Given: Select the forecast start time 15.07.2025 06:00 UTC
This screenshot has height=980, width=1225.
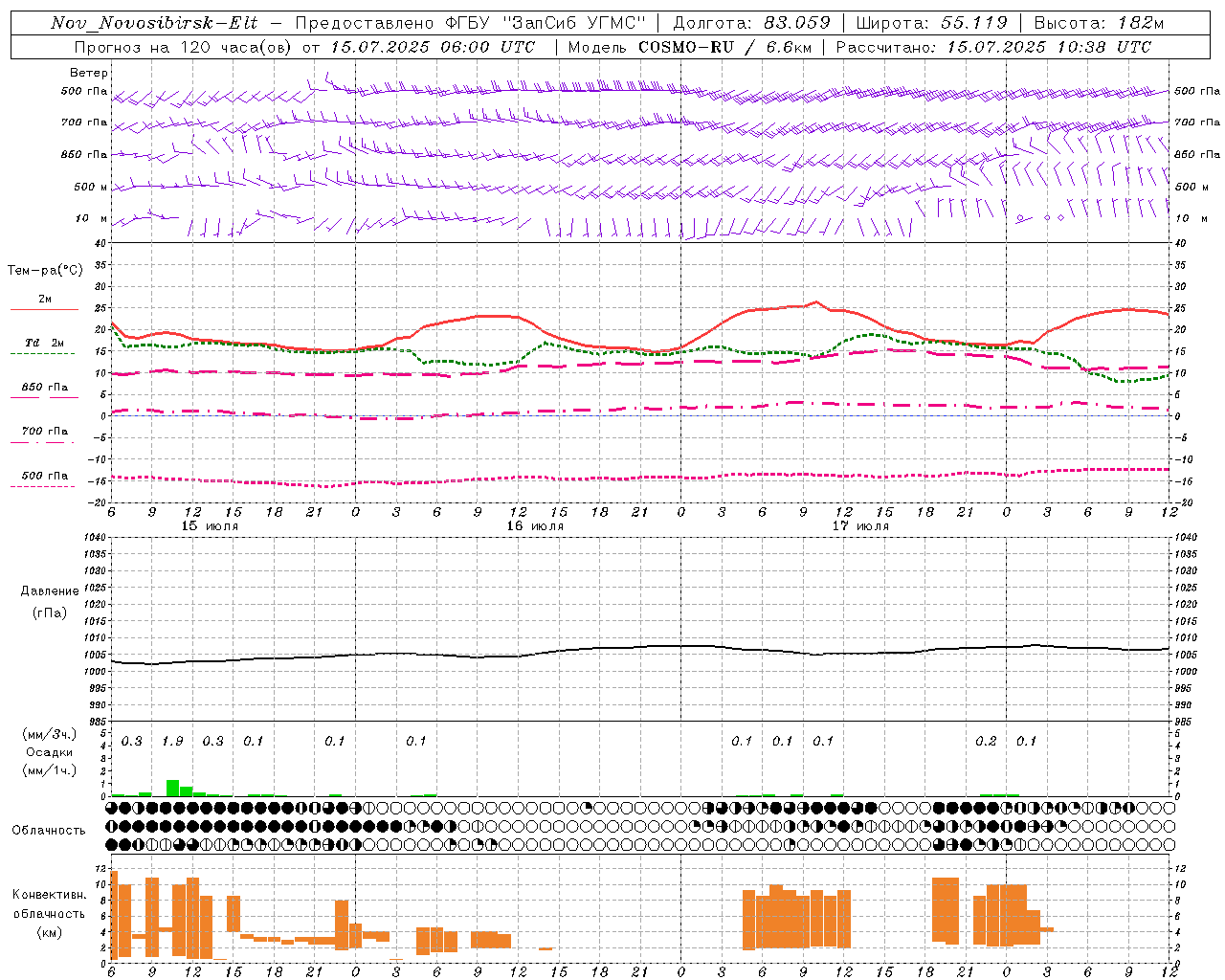Looking at the screenshot, I should 434,47.
